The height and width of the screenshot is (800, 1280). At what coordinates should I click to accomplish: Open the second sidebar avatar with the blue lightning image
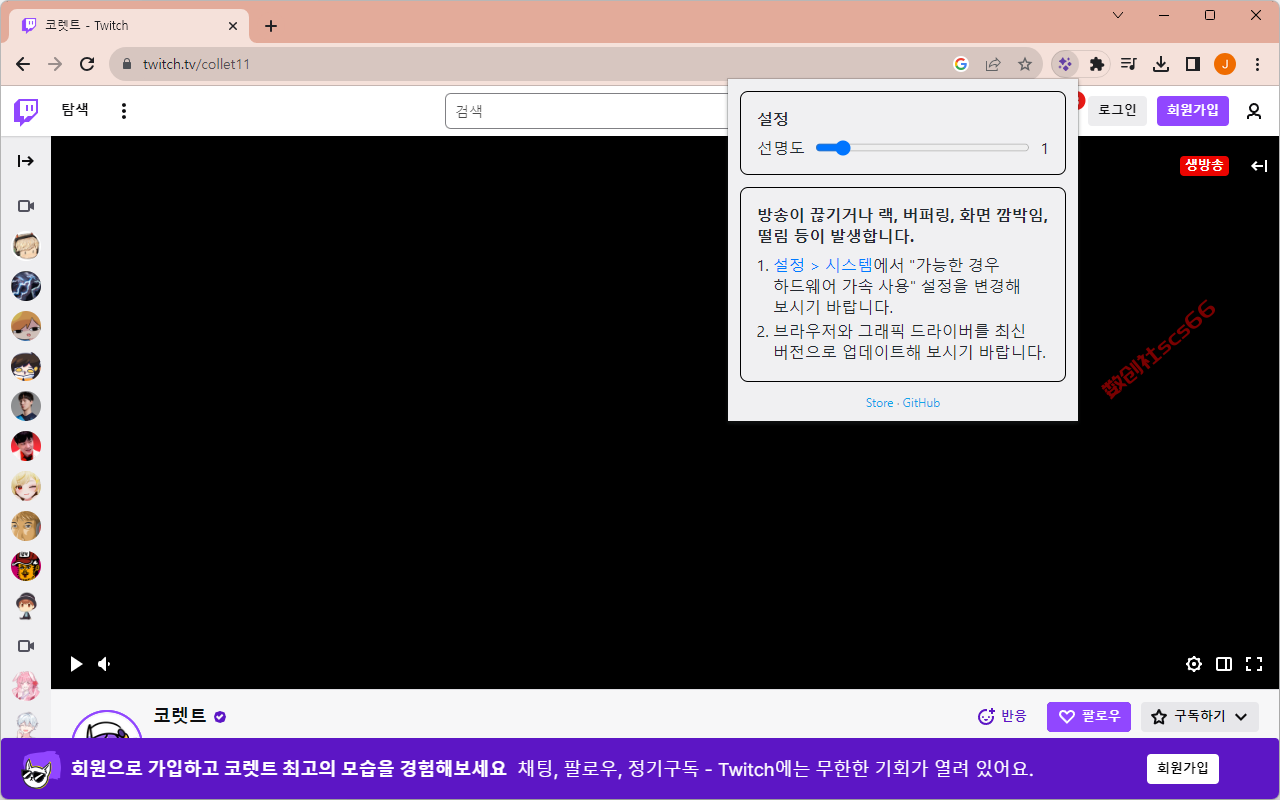coord(26,286)
